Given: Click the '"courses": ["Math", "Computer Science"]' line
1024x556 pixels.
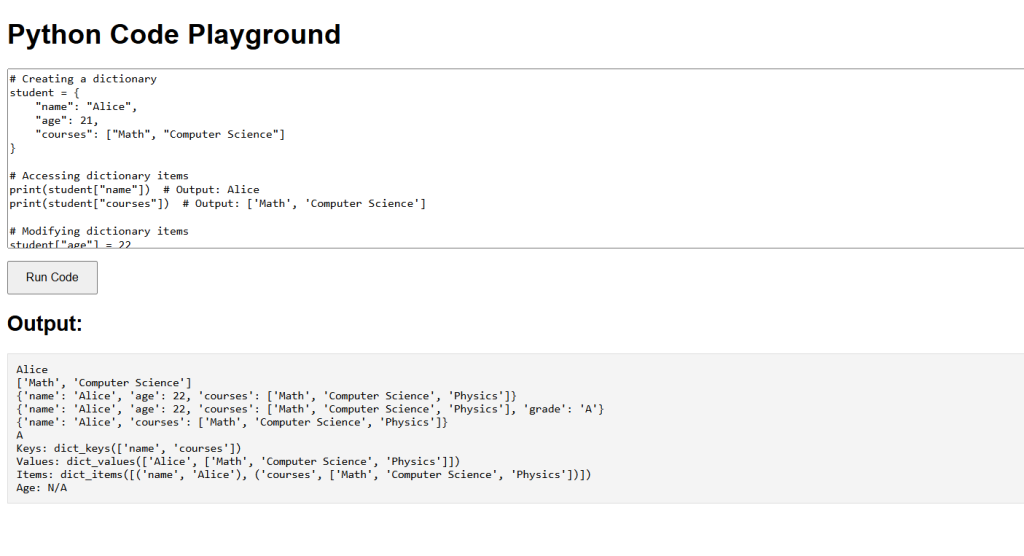Looking at the screenshot, I should pos(160,135).
